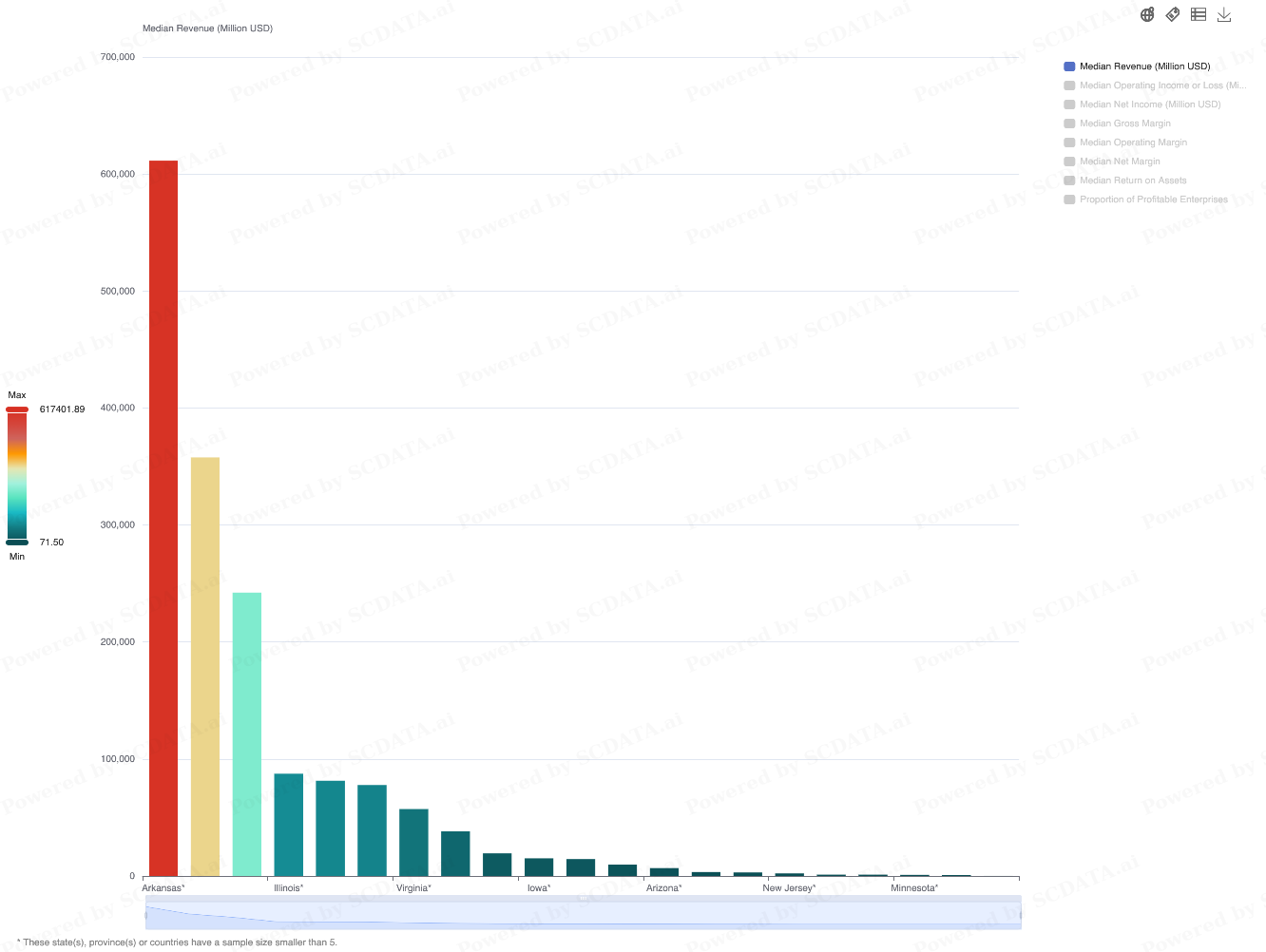Screen dimensions: 1266x952
Task: Click the 400,000 y-axis value
Action: [118, 408]
